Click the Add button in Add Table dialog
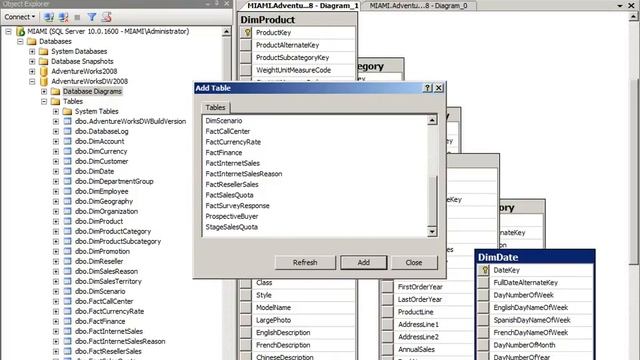This screenshot has height=360, width=640. click(x=364, y=262)
